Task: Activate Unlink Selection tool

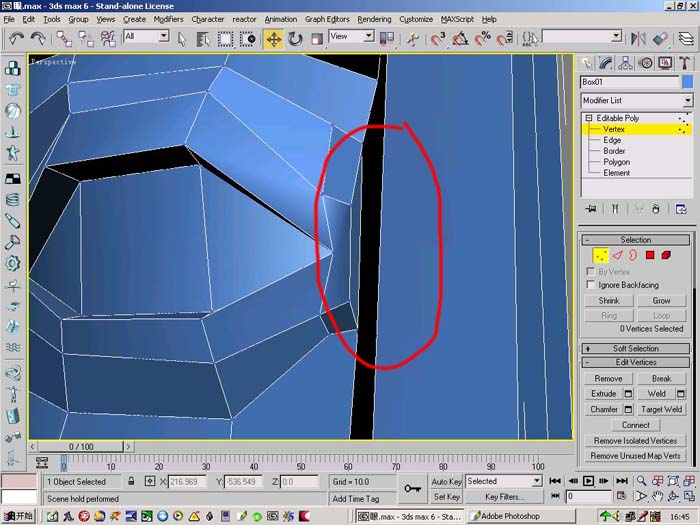Action: [86, 39]
